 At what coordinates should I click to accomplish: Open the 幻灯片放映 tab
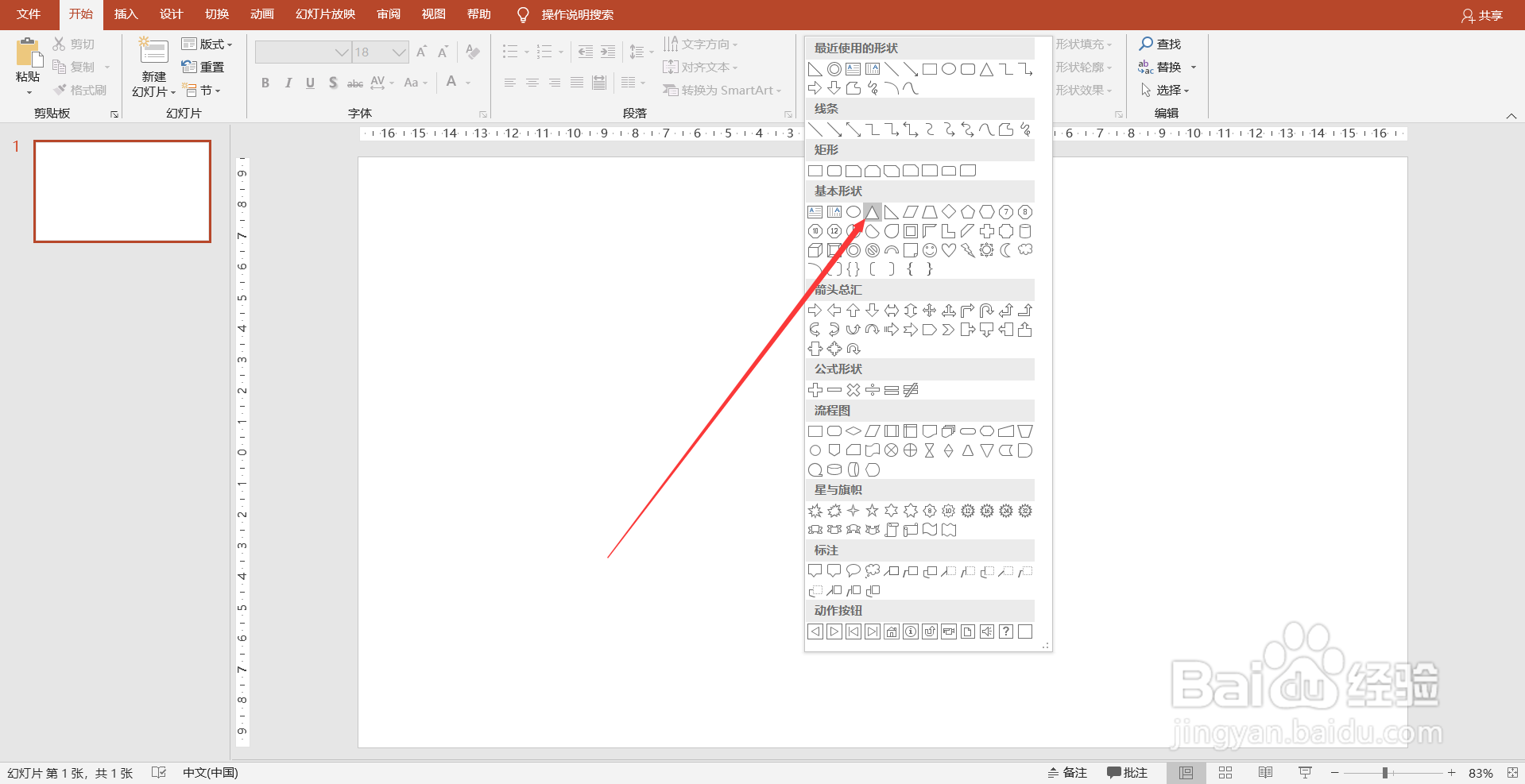(x=325, y=14)
